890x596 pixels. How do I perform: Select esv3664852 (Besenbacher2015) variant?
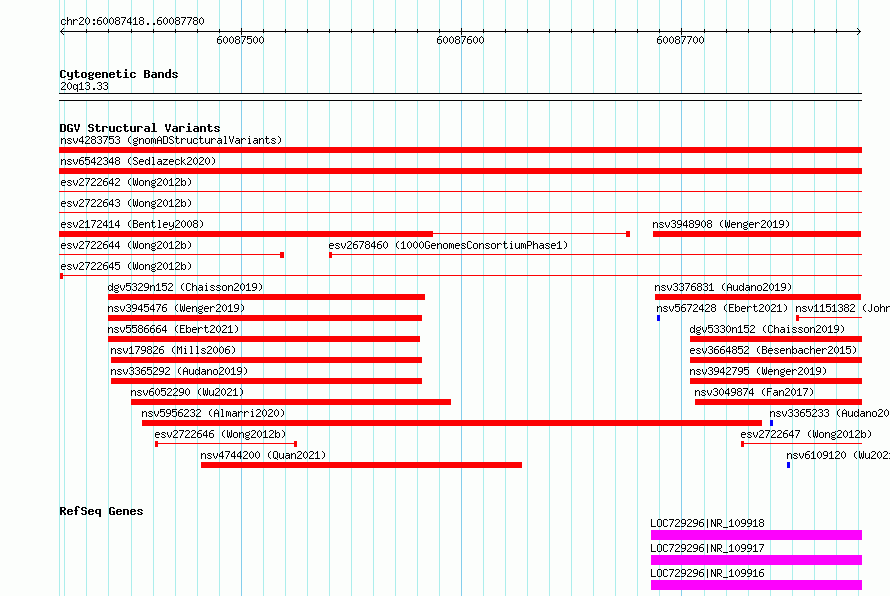[773, 350]
